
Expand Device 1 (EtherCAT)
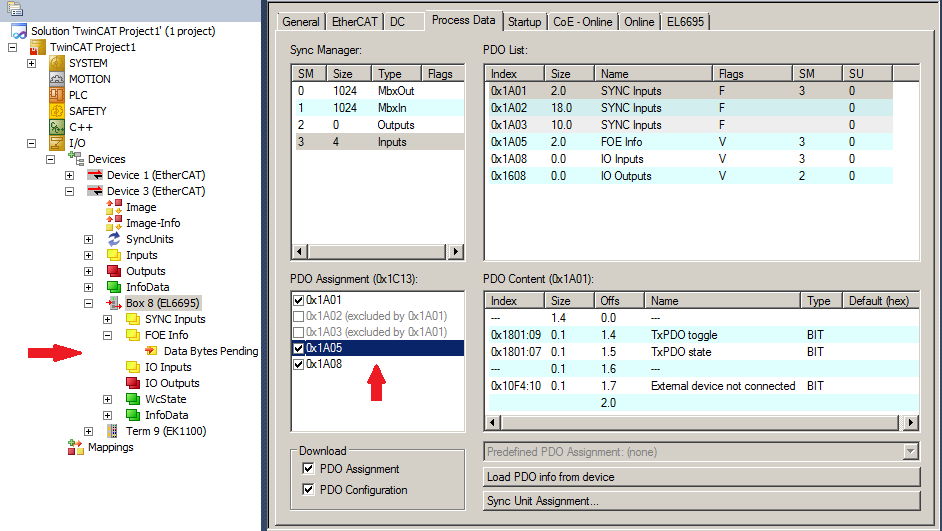[70, 175]
